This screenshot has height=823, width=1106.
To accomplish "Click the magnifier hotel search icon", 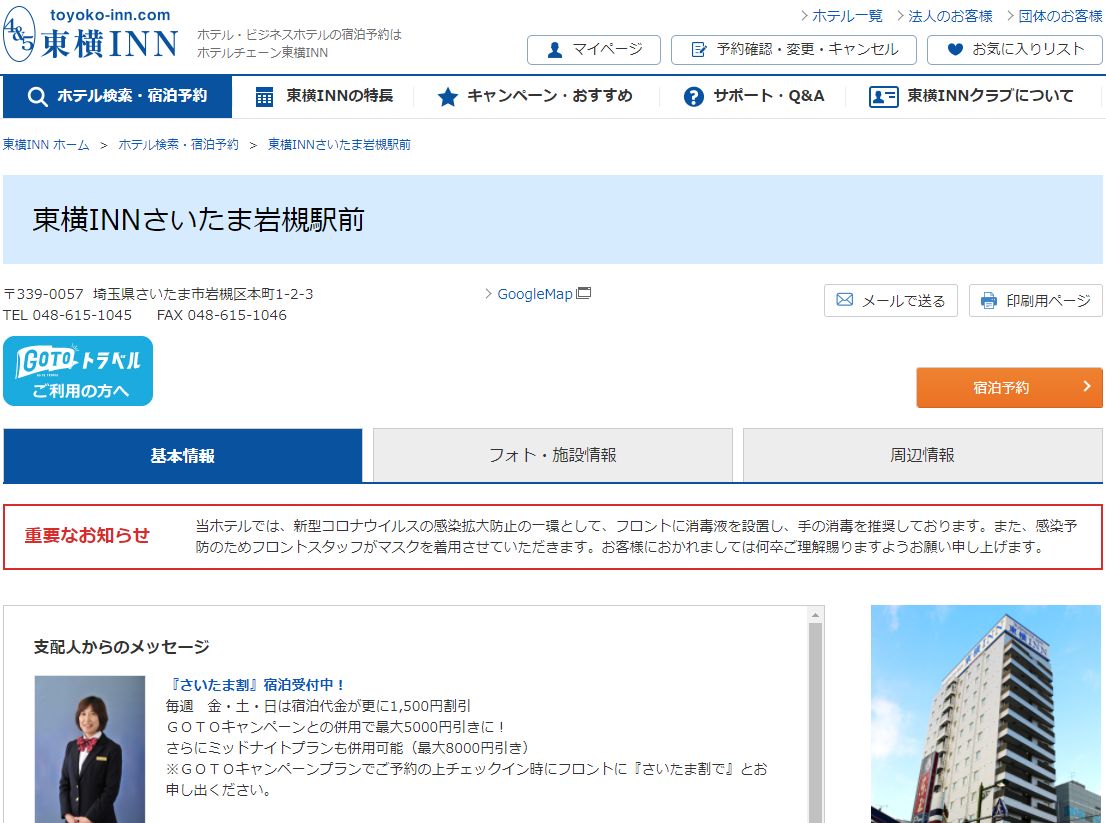I will (x=37, y=97).
